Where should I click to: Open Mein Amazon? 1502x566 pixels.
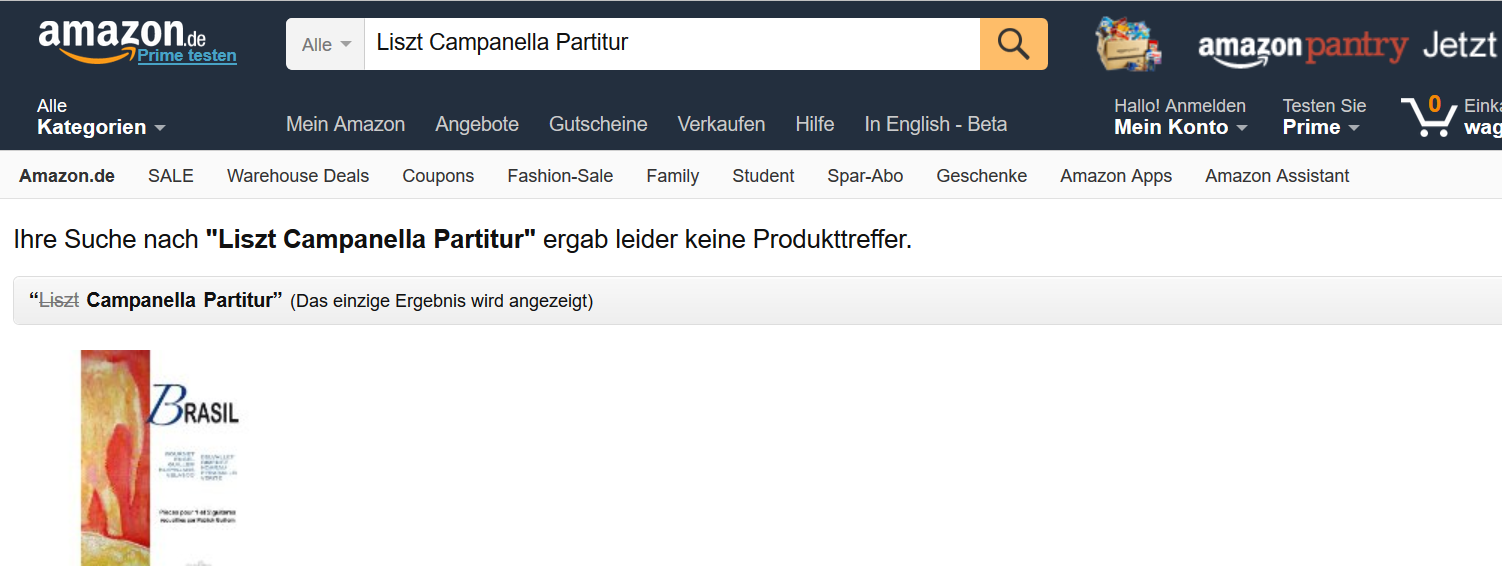(x=346, y=124)
